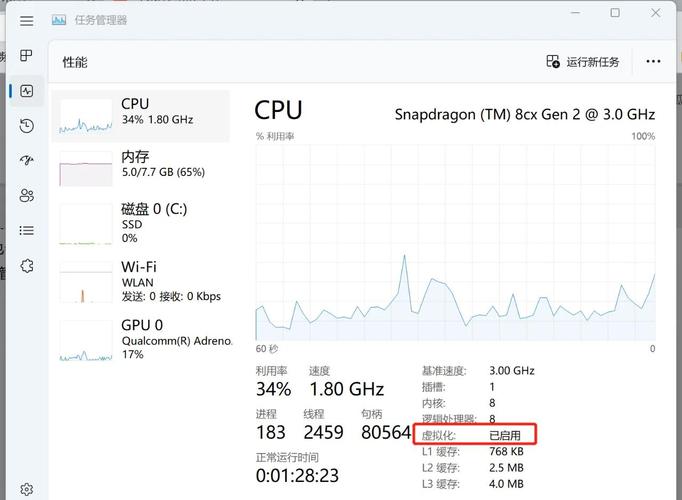The height and width of the screenshot is (500, 682).
Task: Open the App history clock icon
Action: pyautogui.click(x=27, y=126)
